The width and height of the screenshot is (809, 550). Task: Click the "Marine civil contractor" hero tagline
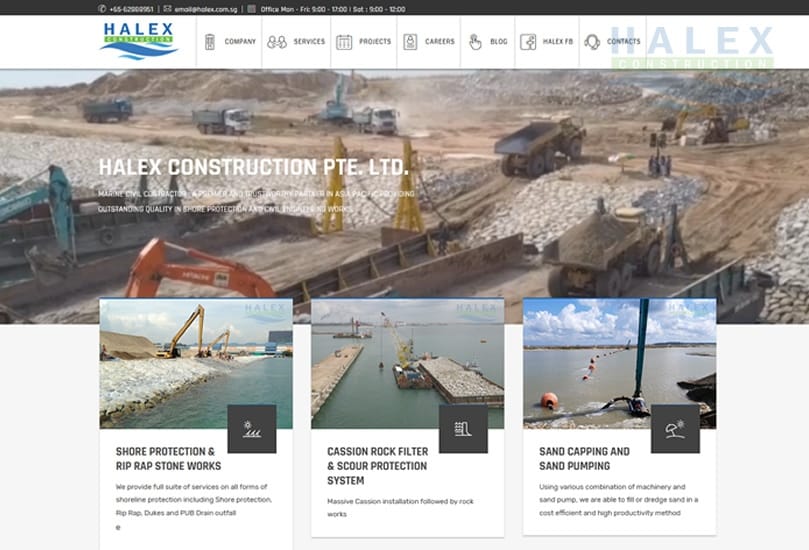click(256, 201)
